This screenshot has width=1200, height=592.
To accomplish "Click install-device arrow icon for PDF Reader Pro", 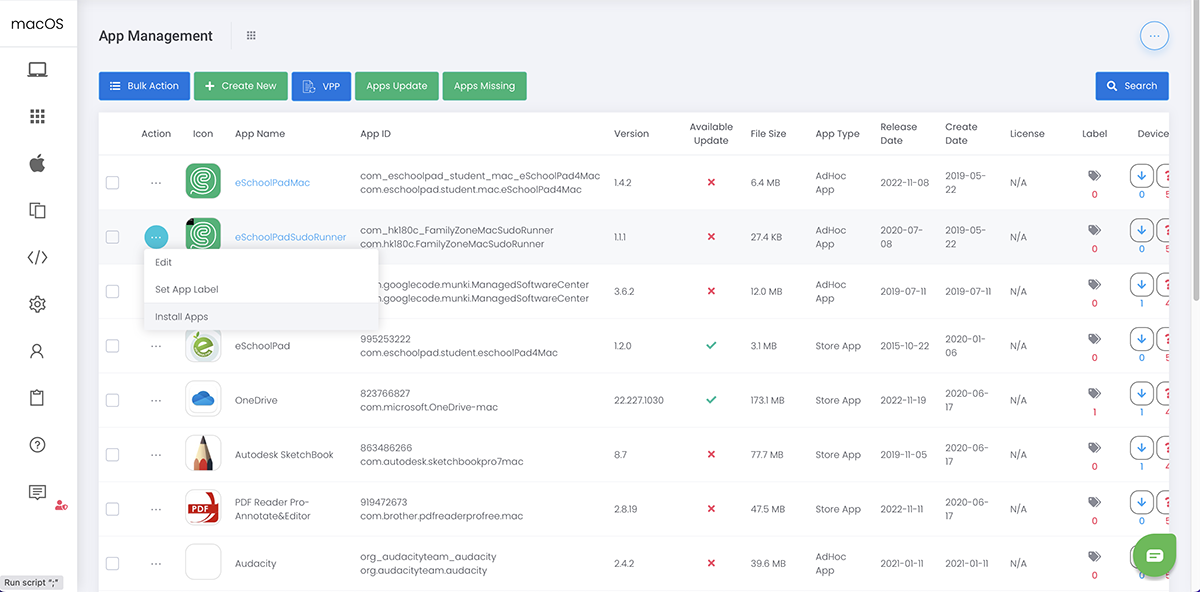I will tap(1141, 502).
